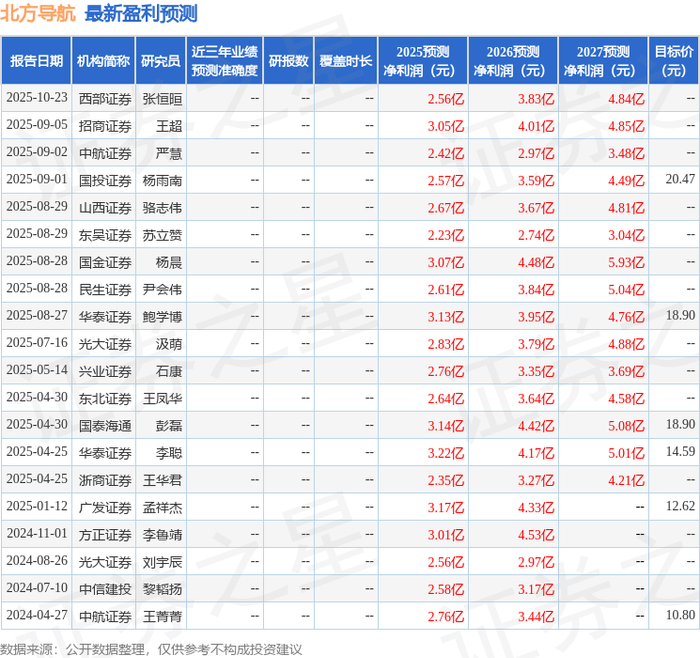
Task: Click 2.56亿 in the 西部证券 row
Action: 446,99
